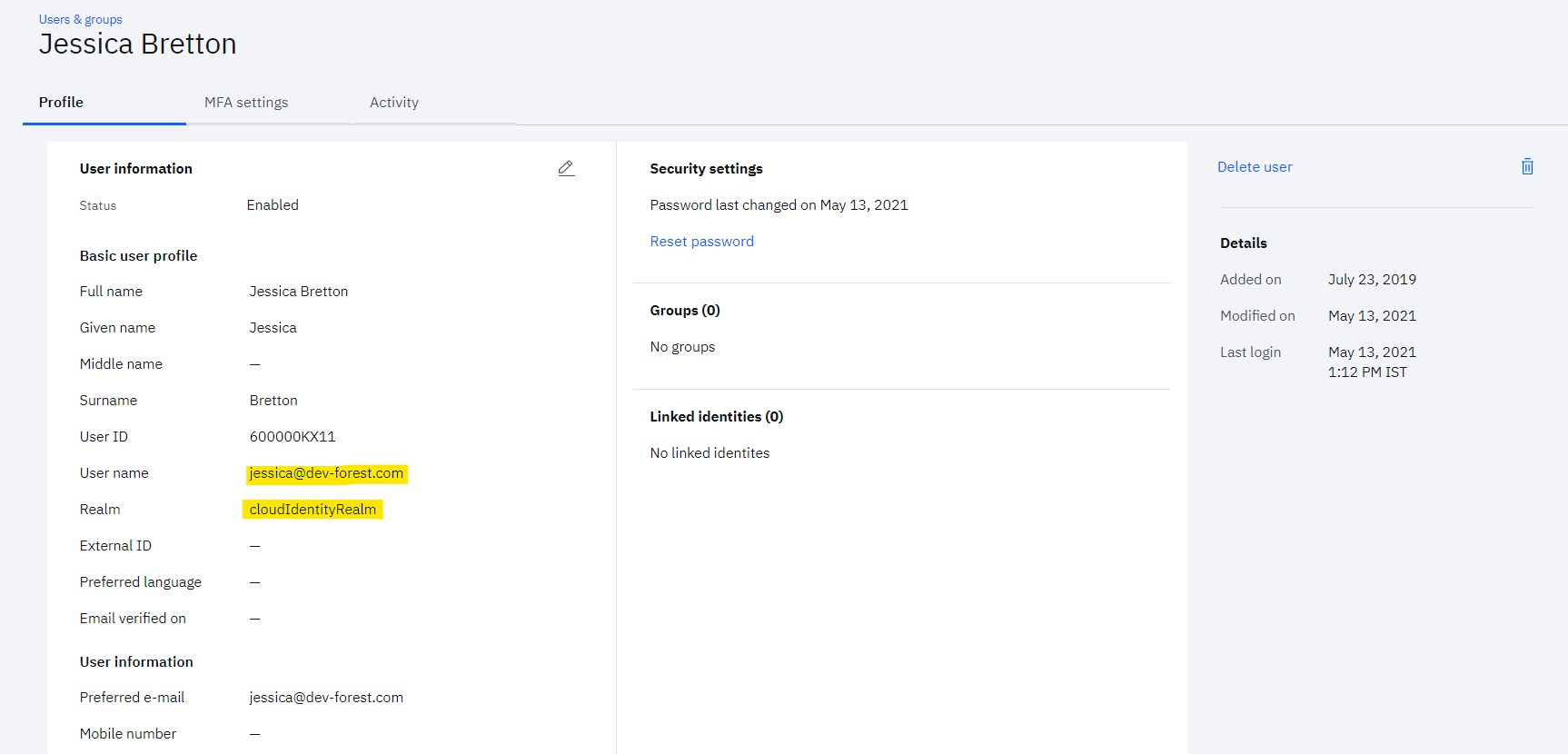
Task: Click the Groups (0) heading
Action: click(x=685, y=311)
